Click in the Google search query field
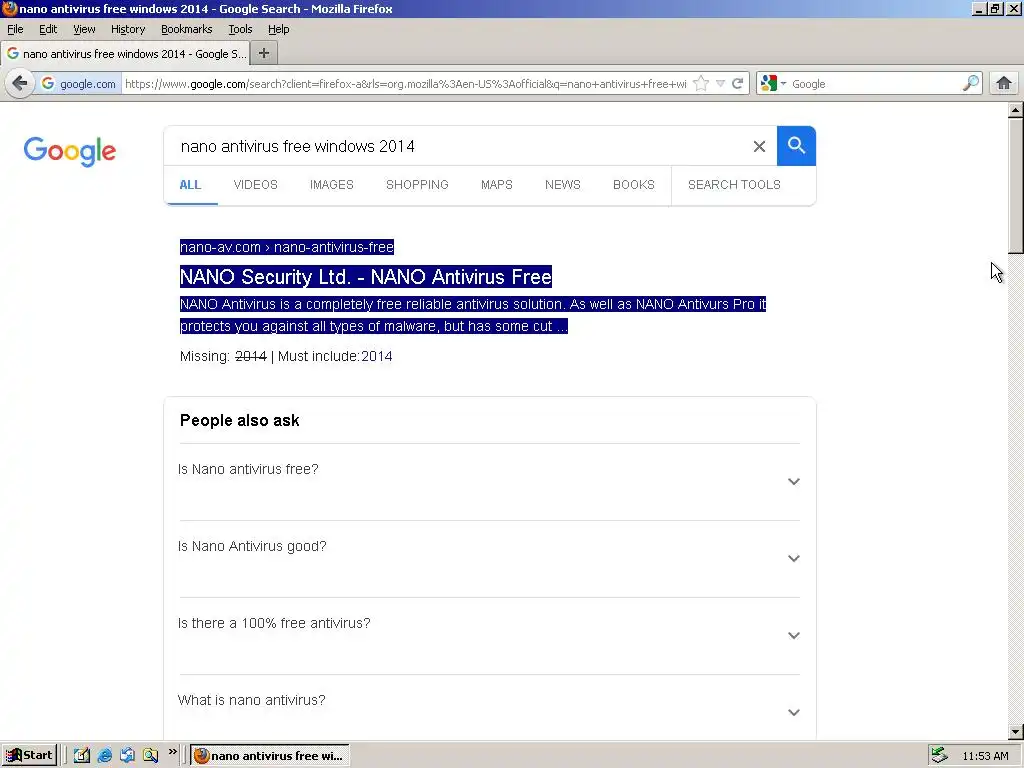1024x768 pixels. point(457,146)
